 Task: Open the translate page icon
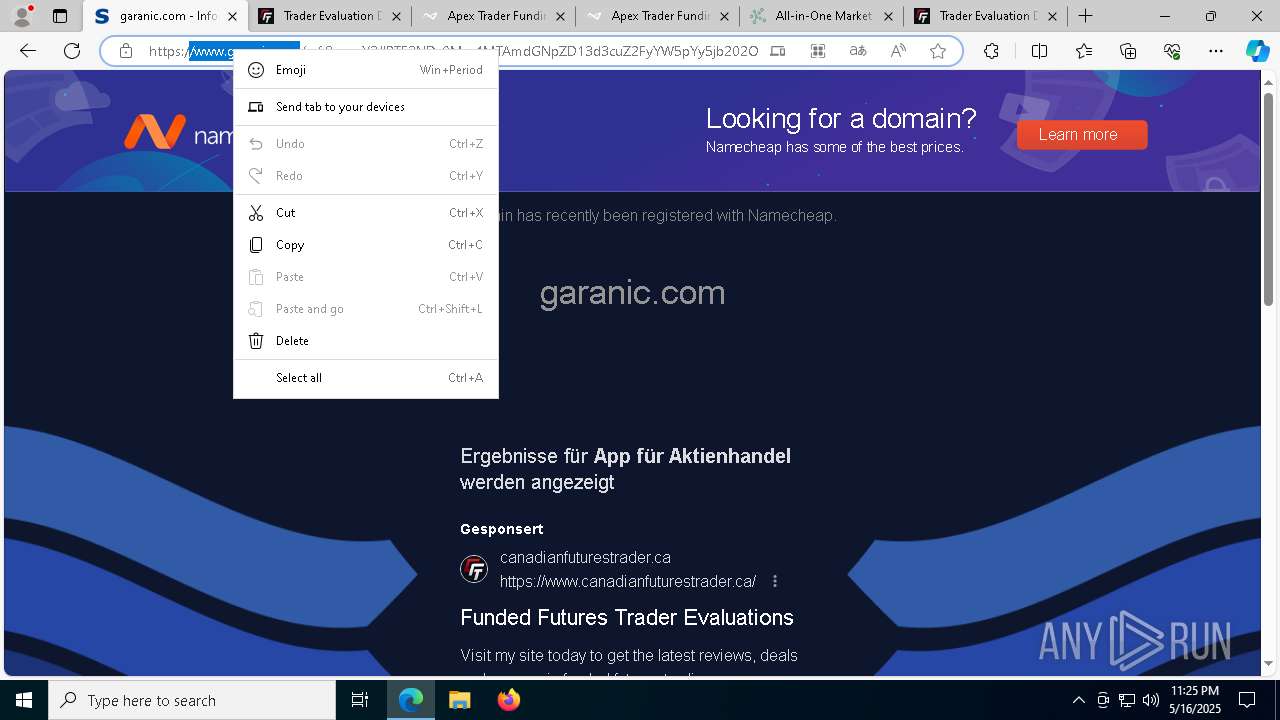click(858, 51)
